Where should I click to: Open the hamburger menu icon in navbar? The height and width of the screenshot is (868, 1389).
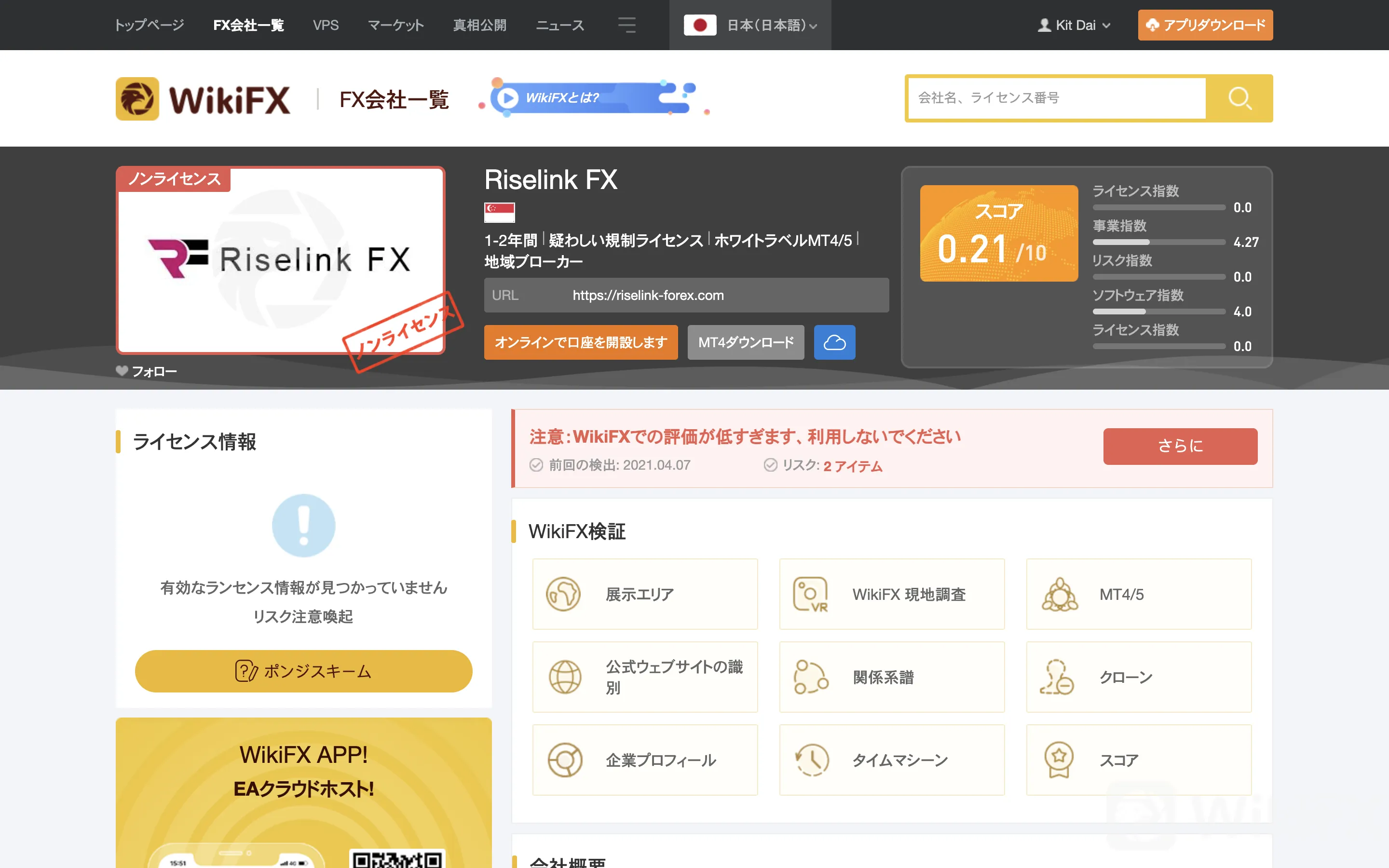point(627,25)
